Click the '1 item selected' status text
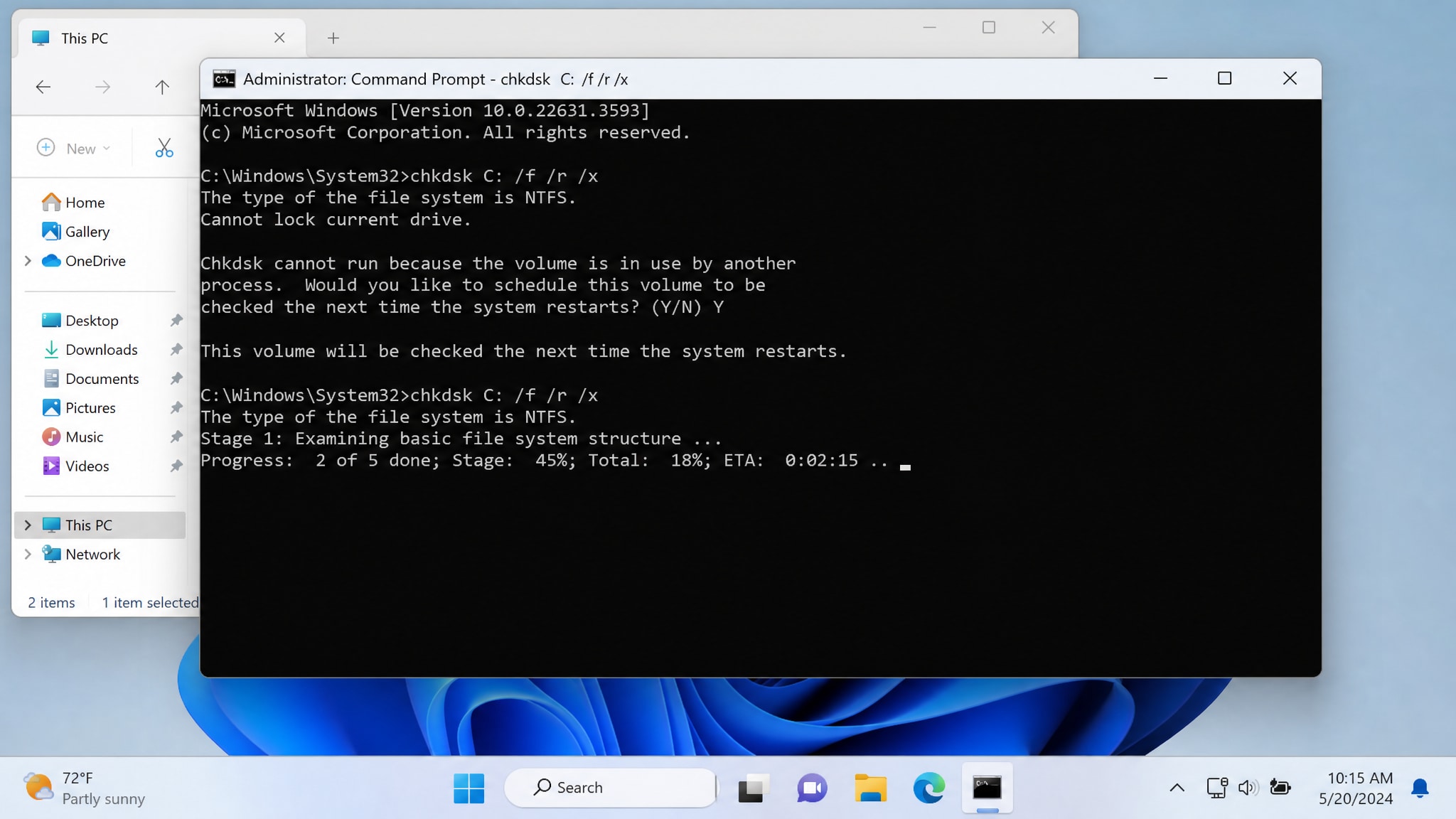1456x819 pixels. click(x=150, y=603)
